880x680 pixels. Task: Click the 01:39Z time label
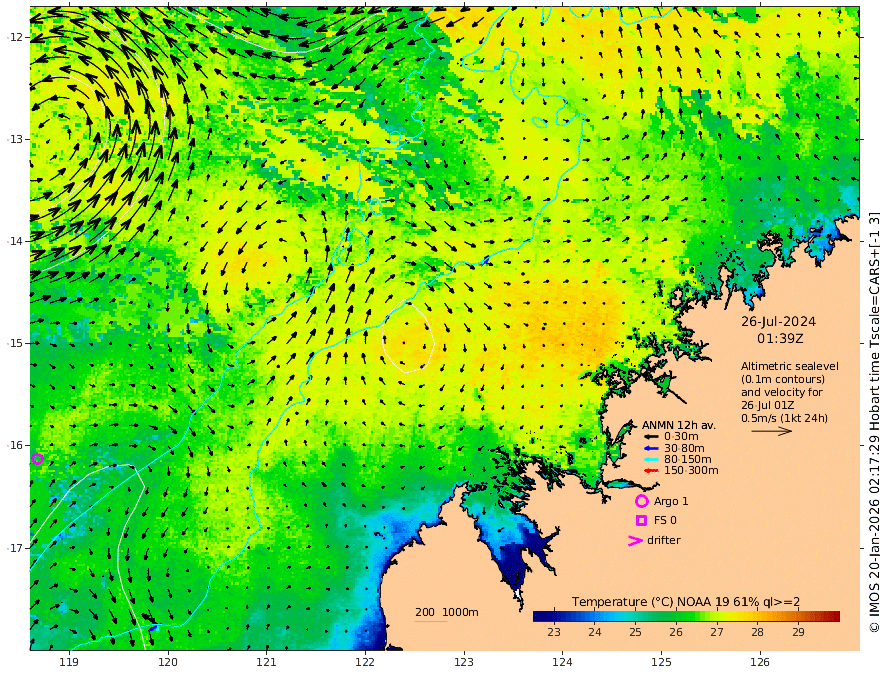pos(780,339)
